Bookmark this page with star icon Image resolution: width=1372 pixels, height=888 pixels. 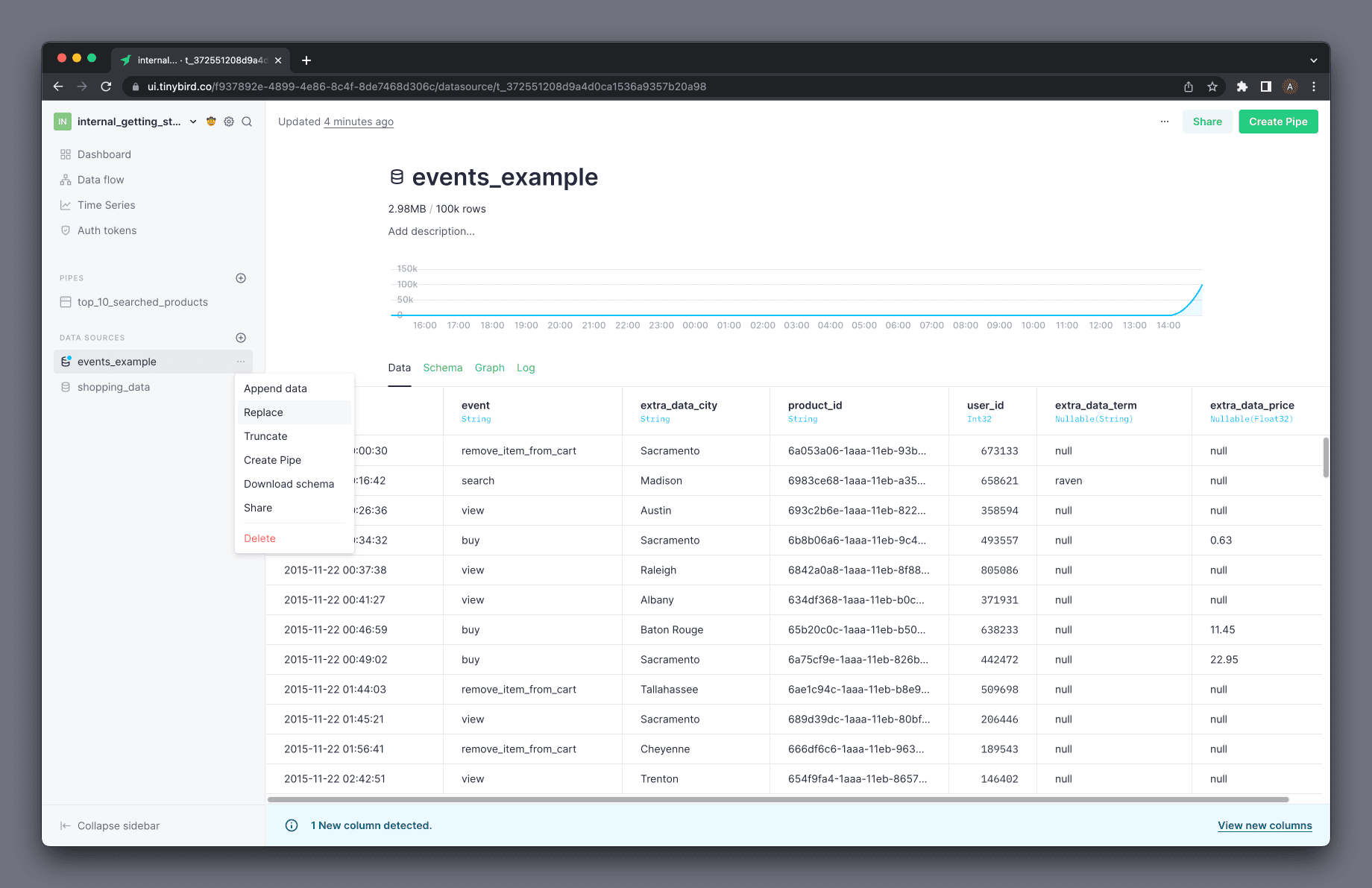coord(1212,86)
